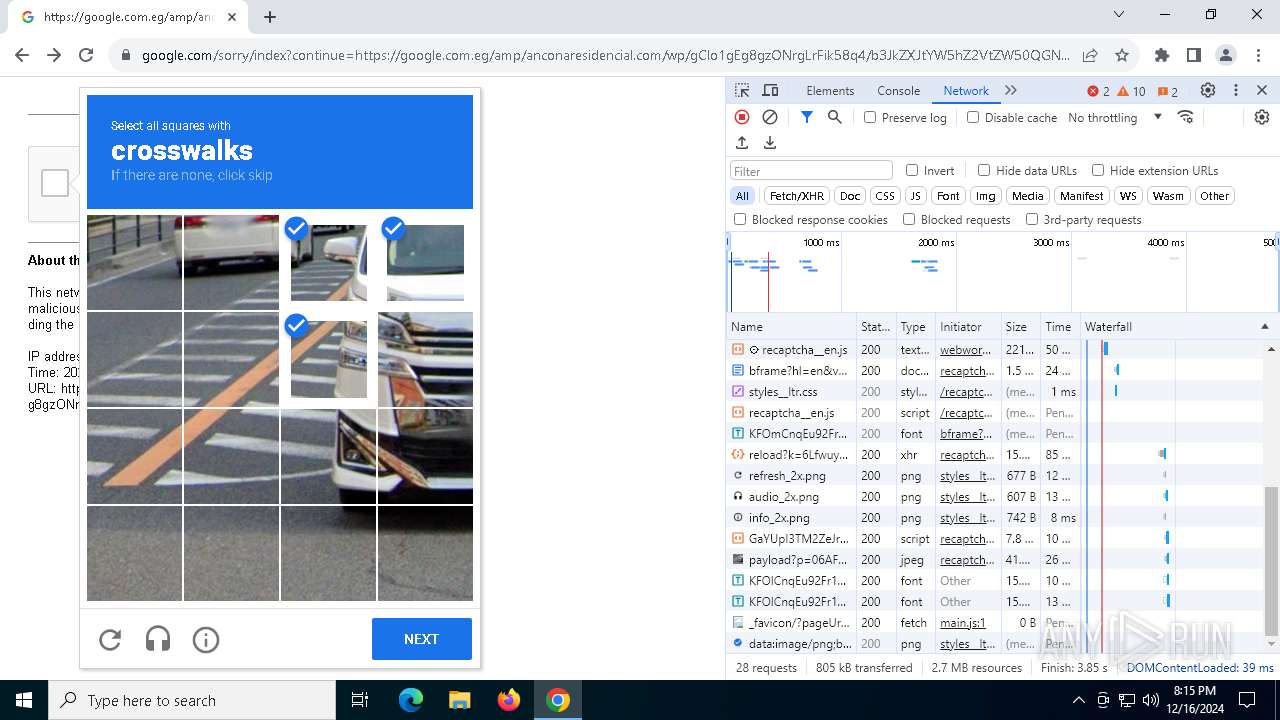Screen dimensions: 1280x720
Task: Click the browser address bar
Action: pos(605,55)
